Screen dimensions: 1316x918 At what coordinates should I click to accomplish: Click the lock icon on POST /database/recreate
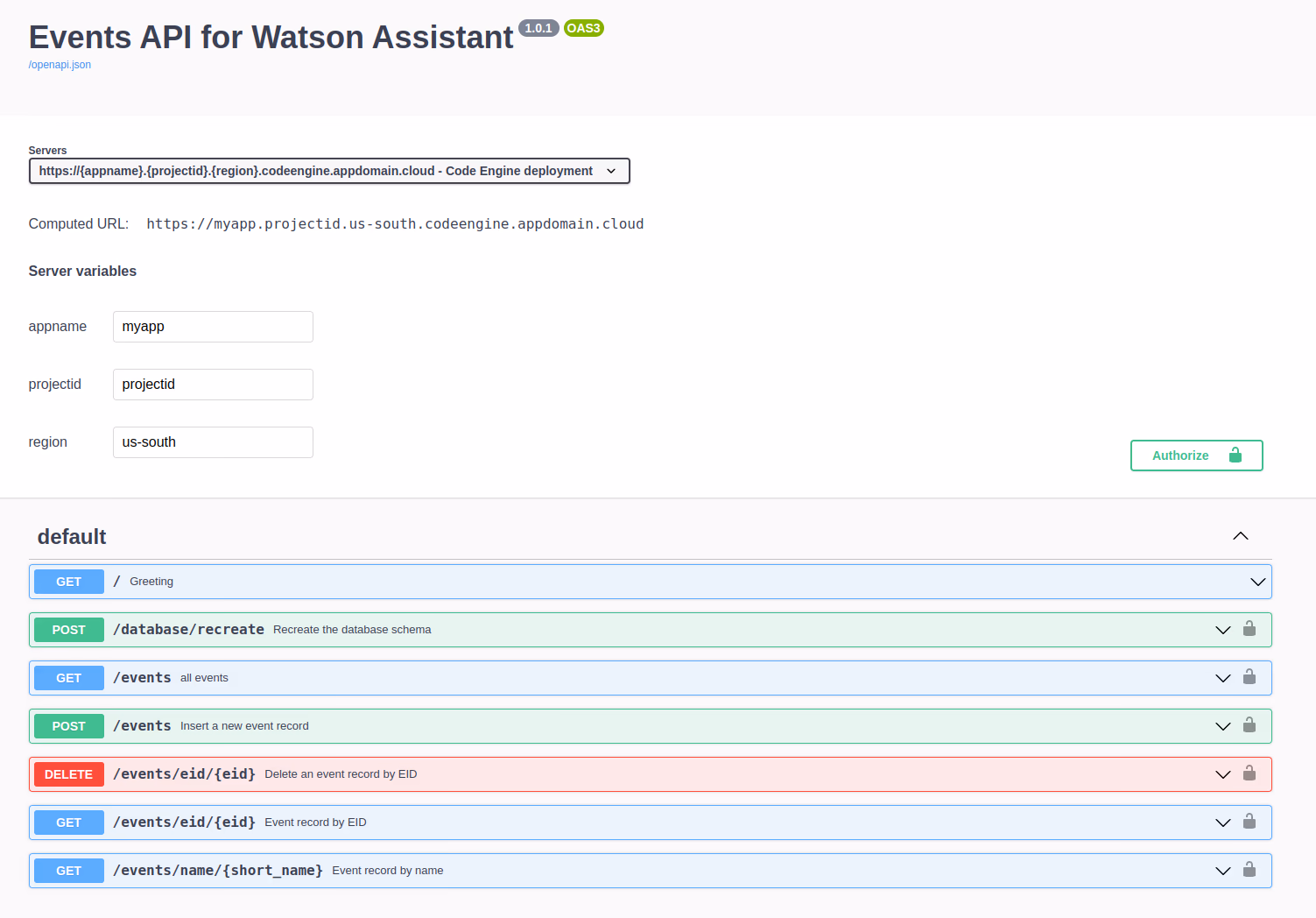(x=1249, y=629)
